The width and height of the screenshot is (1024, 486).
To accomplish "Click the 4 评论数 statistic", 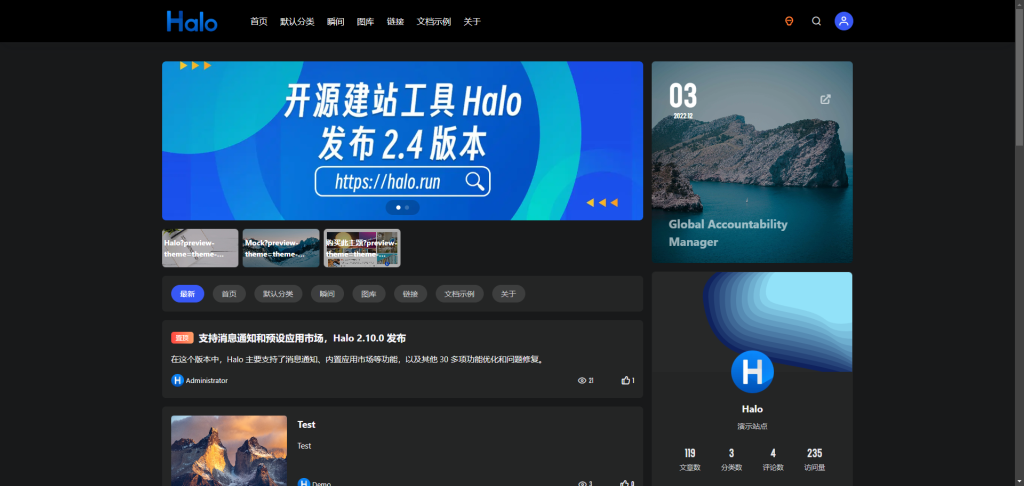I will coord(773,460).
